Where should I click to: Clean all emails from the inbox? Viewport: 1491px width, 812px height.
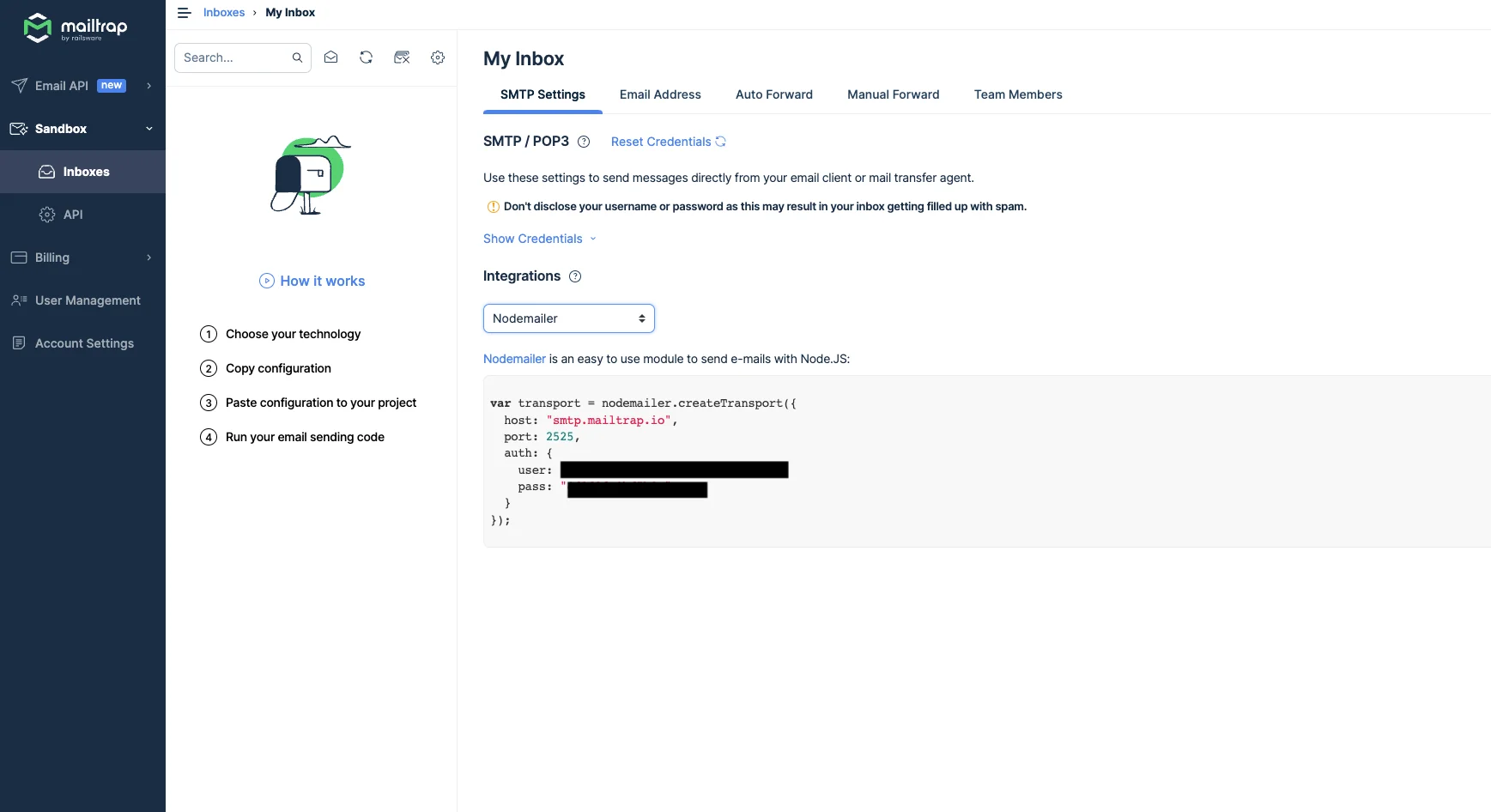[x=402, y=57]
